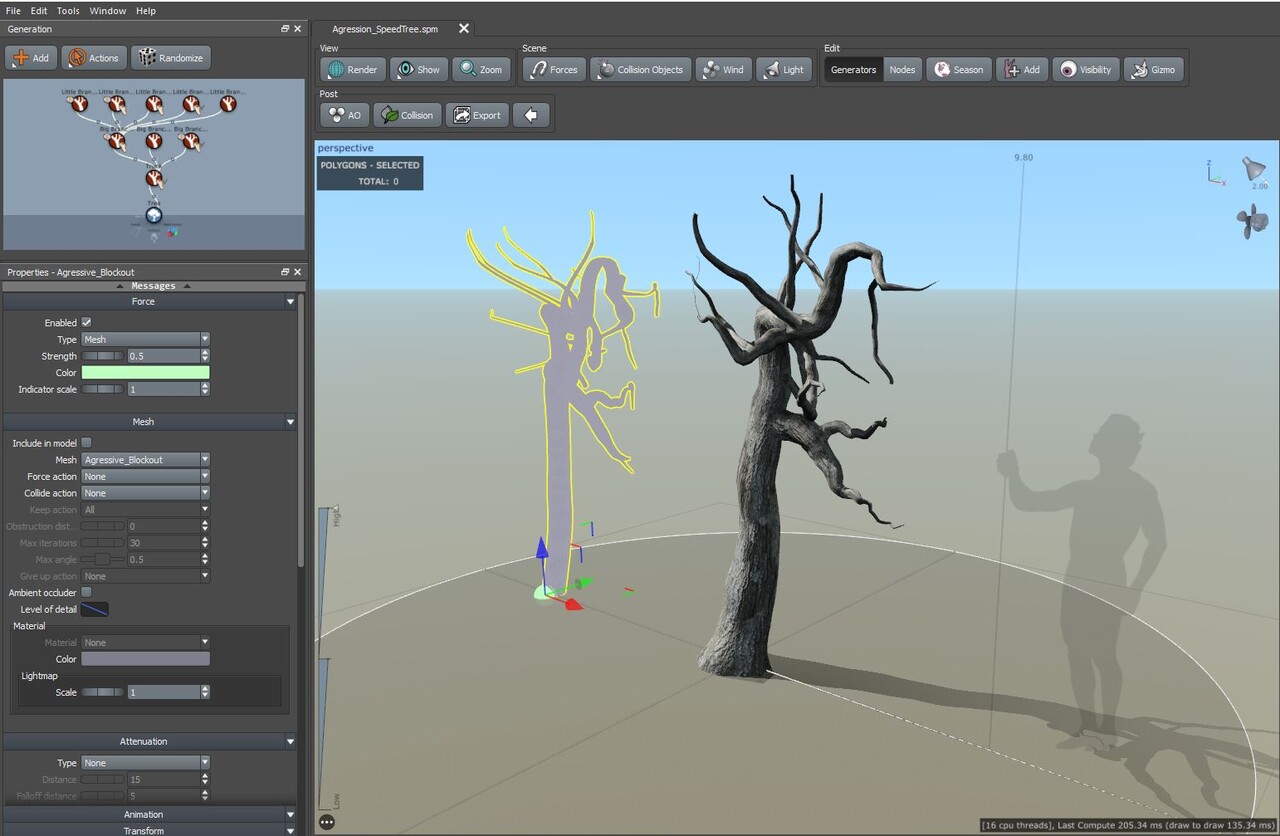Open the Show view options
The image size is (1280, 836).
coord(418,70)
